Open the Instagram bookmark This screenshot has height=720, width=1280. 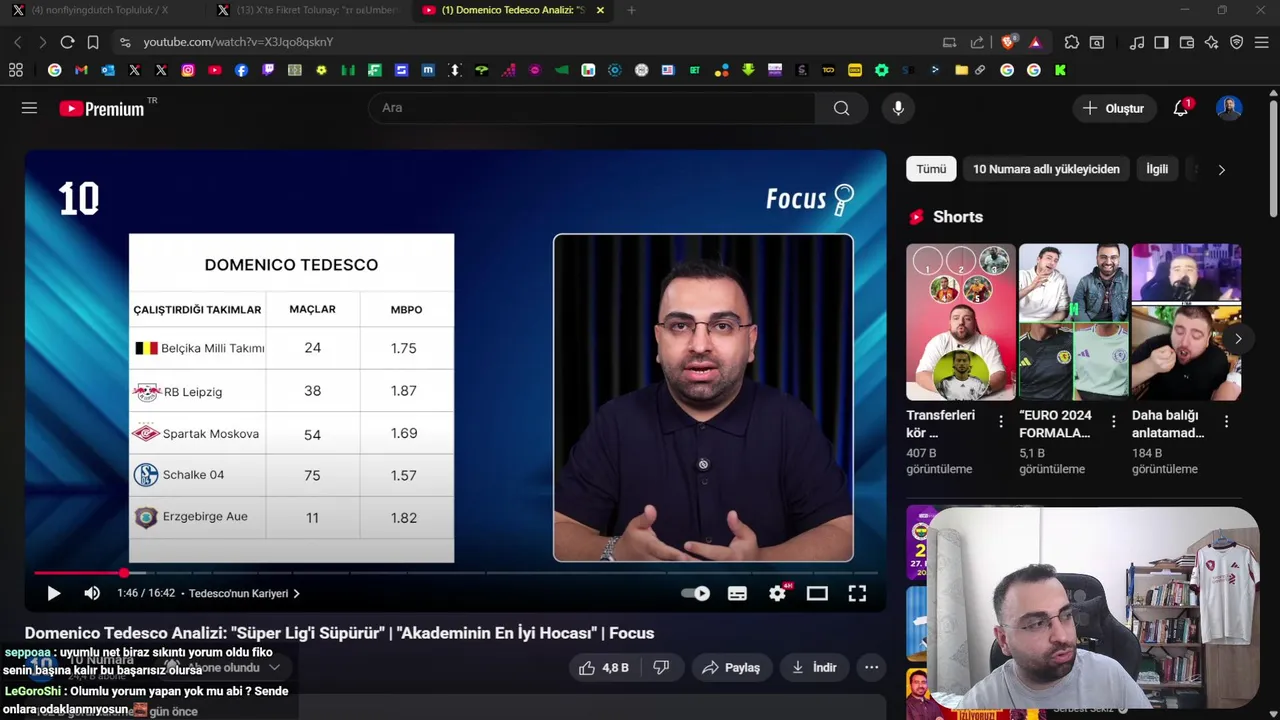pos(188,70)
